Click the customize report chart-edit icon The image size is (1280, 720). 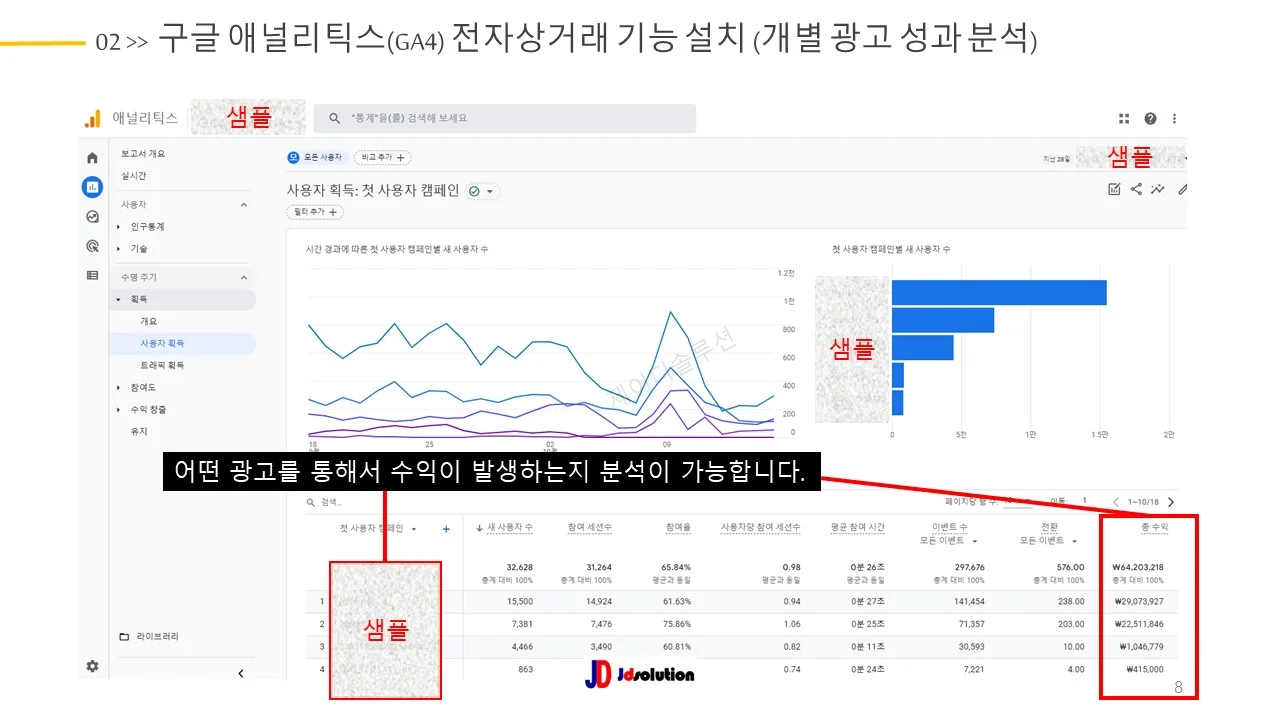1114,189
